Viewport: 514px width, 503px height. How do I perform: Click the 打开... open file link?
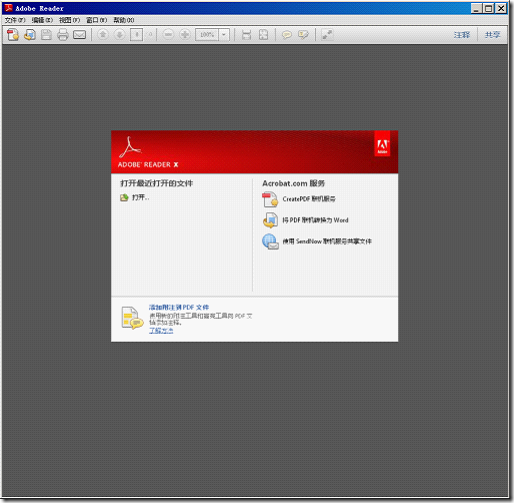141,198
